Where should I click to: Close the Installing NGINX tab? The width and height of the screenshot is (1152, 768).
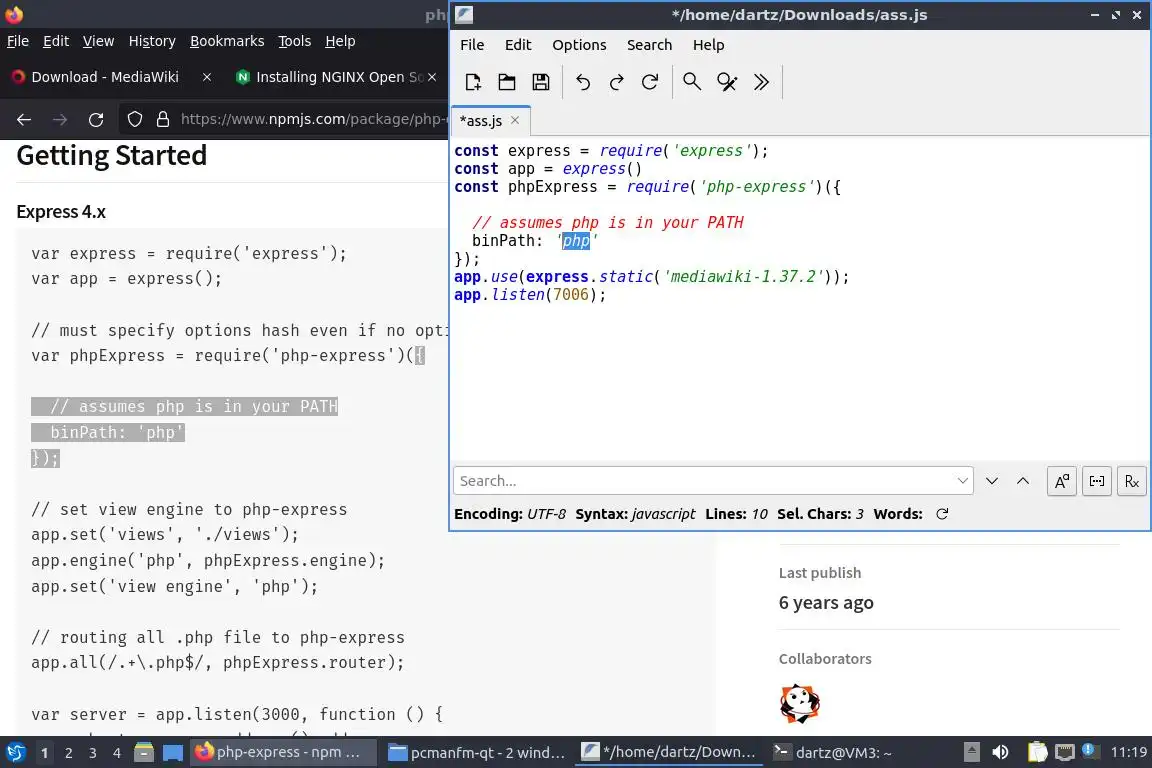click(432, 76)
